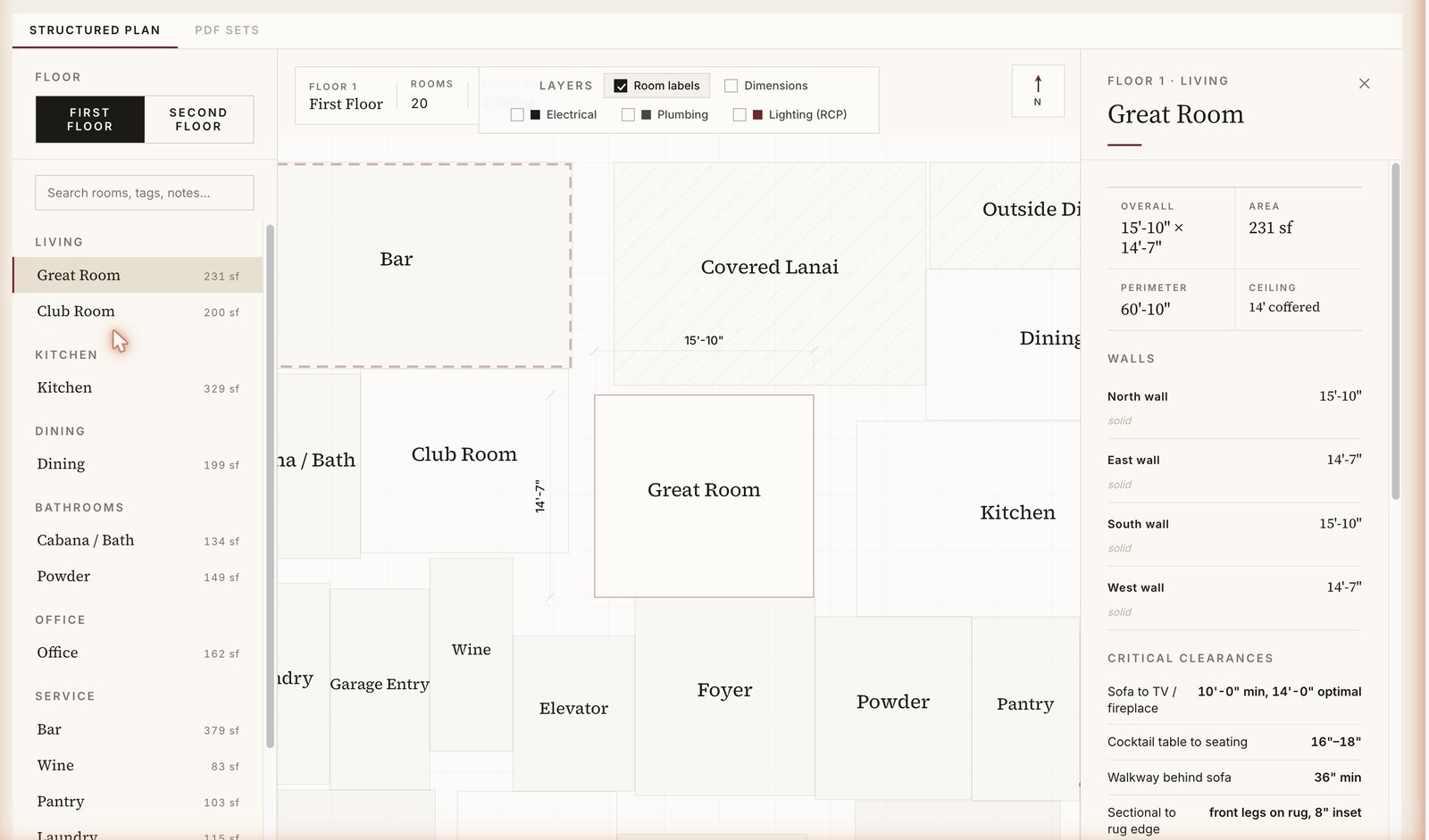Switch to the Second Floor
The width and height of the screenshot is (1429, 840).
pyautogui.click(x=198, y=120)
